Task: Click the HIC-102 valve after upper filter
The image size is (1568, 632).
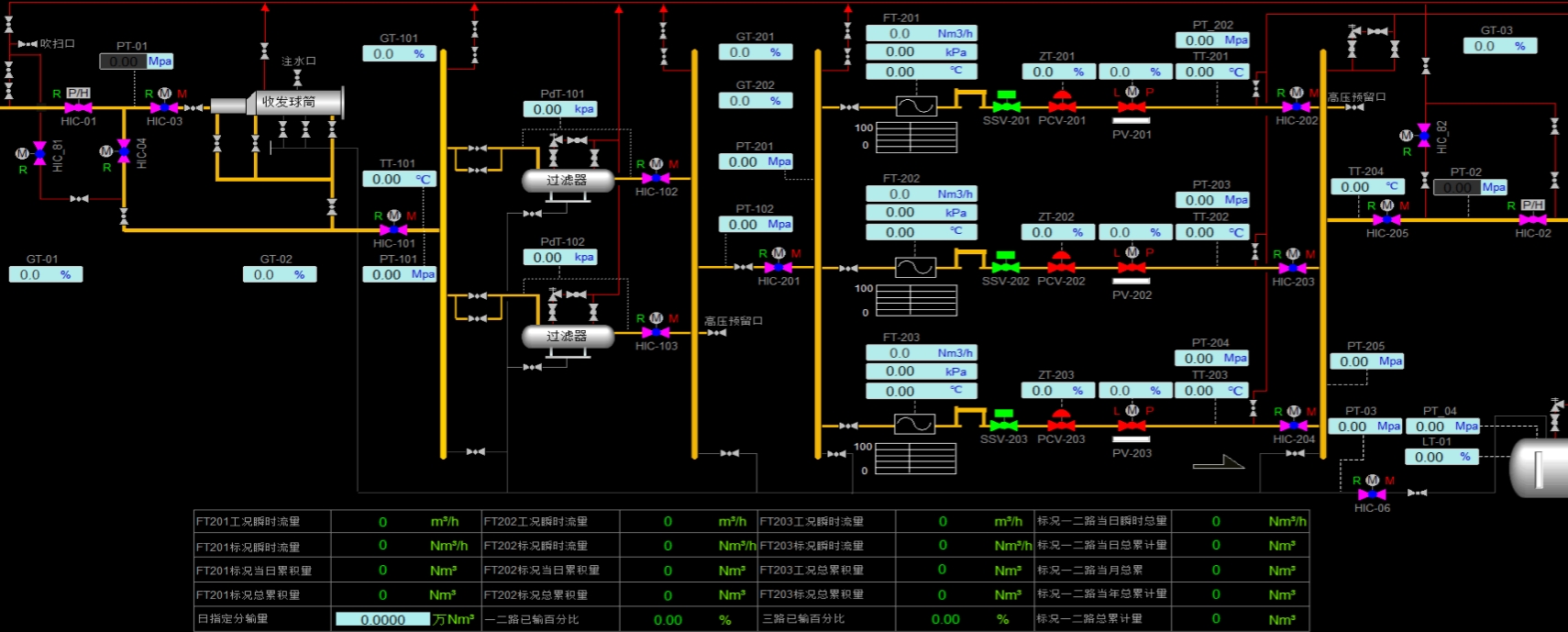Action: tap(656, 178)
